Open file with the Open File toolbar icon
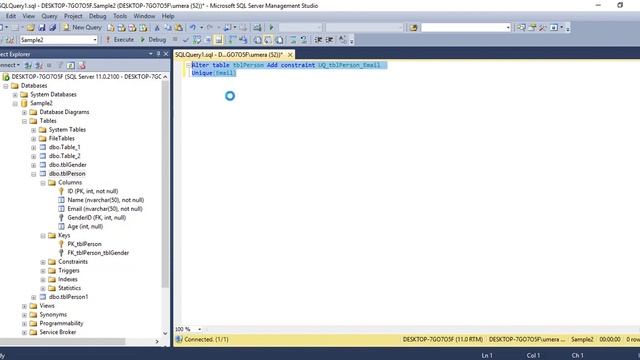Screen dimensions: 640x360 point(31,27)
